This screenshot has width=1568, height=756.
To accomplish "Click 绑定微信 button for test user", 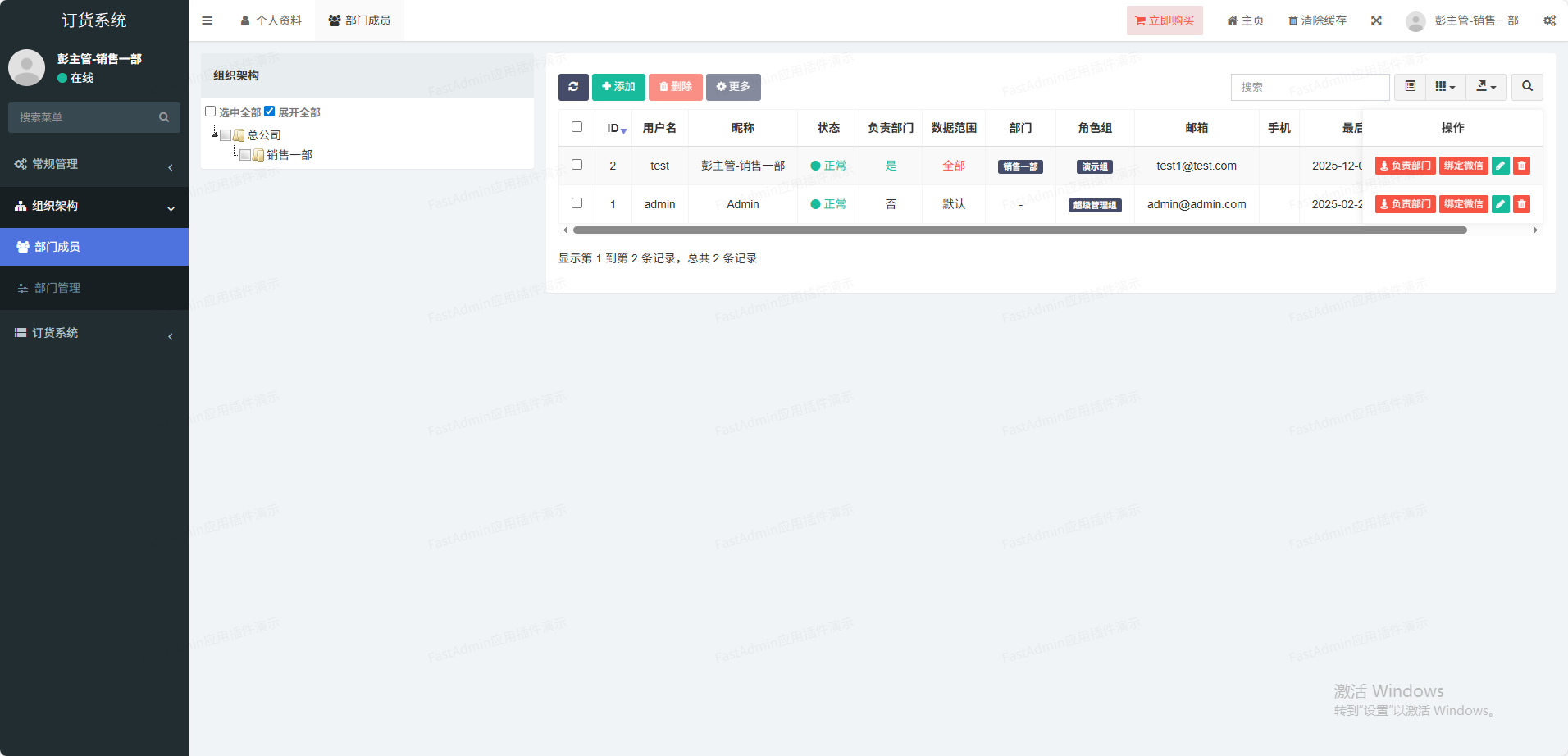I will [1463, 166].
